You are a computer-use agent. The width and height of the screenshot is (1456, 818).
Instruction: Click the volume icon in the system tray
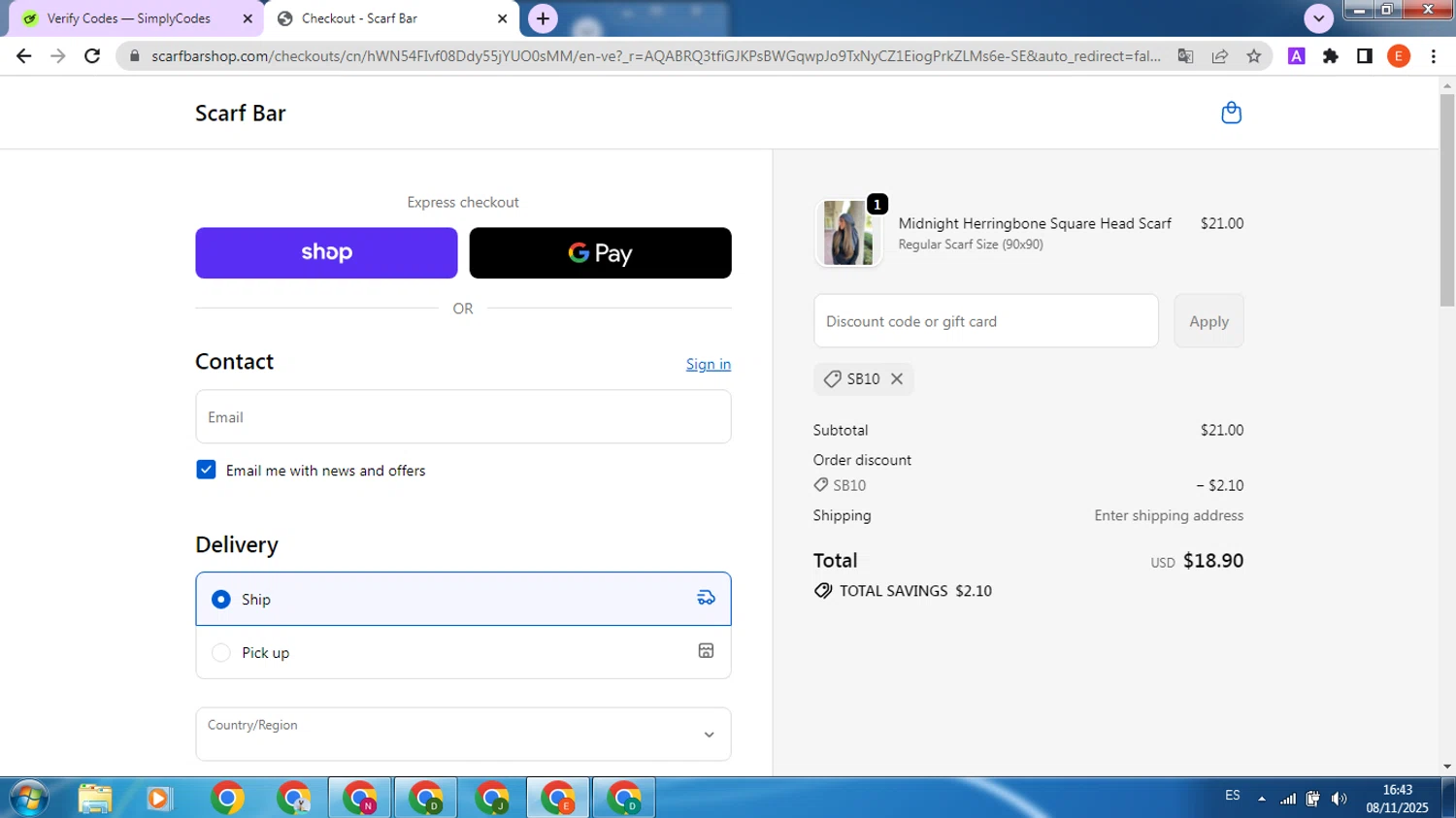point(1340,799)
